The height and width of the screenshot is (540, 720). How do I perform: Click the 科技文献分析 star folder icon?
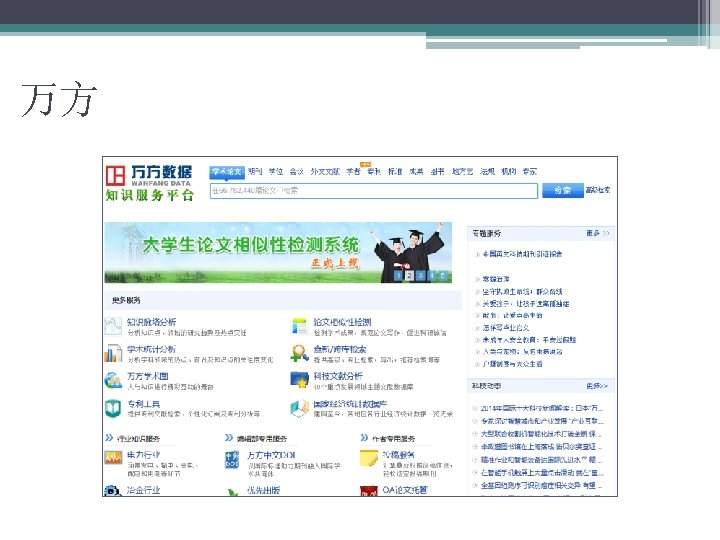299,380
